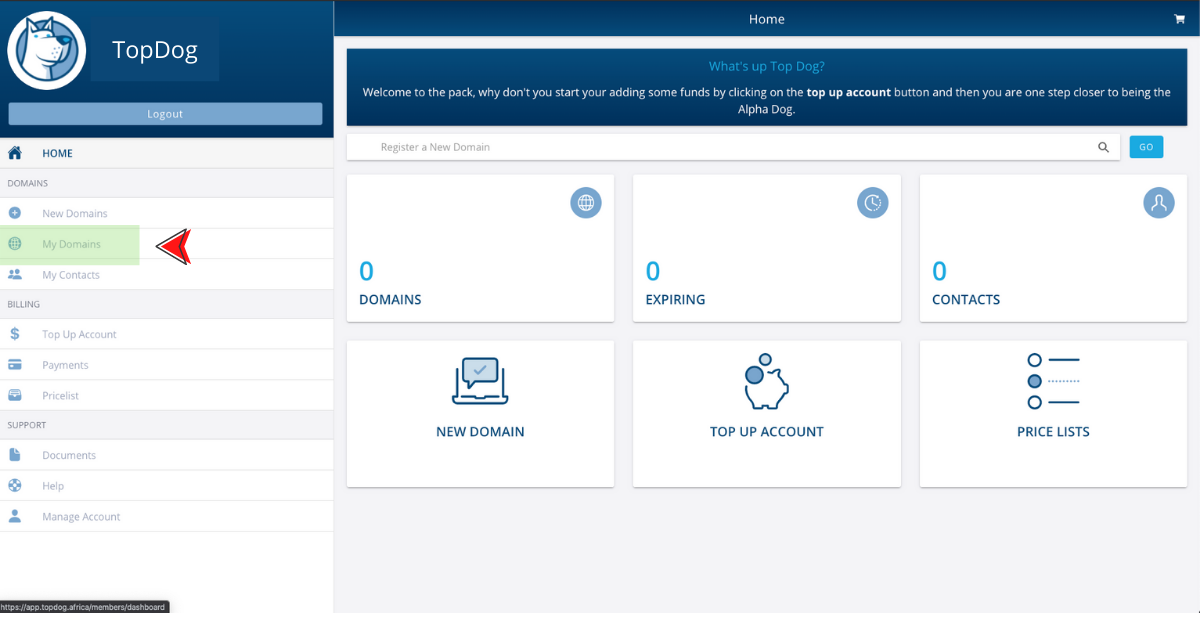Select Top Up Account menu entry
This screenshot has width=1200, height=628.
(166, 334)
